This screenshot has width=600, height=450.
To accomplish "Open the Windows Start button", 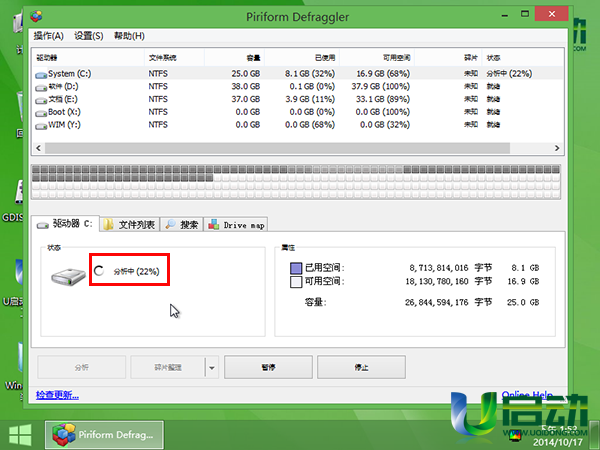I will tap(19, 434).
